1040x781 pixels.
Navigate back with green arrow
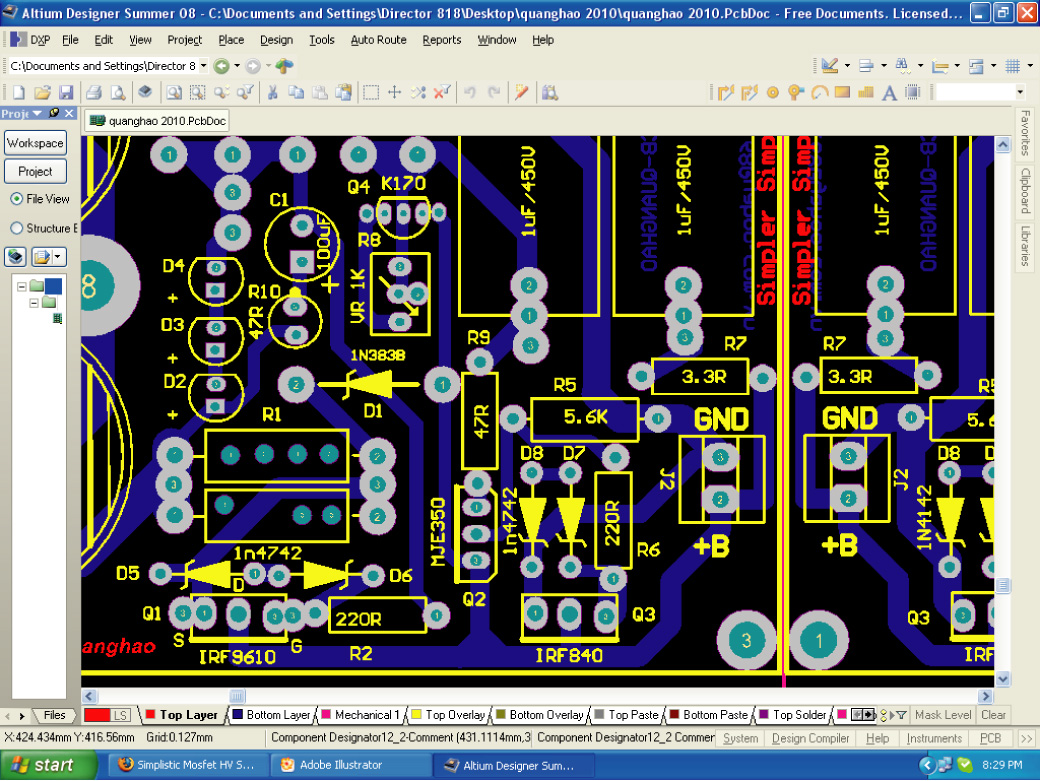tap(222, 66)
